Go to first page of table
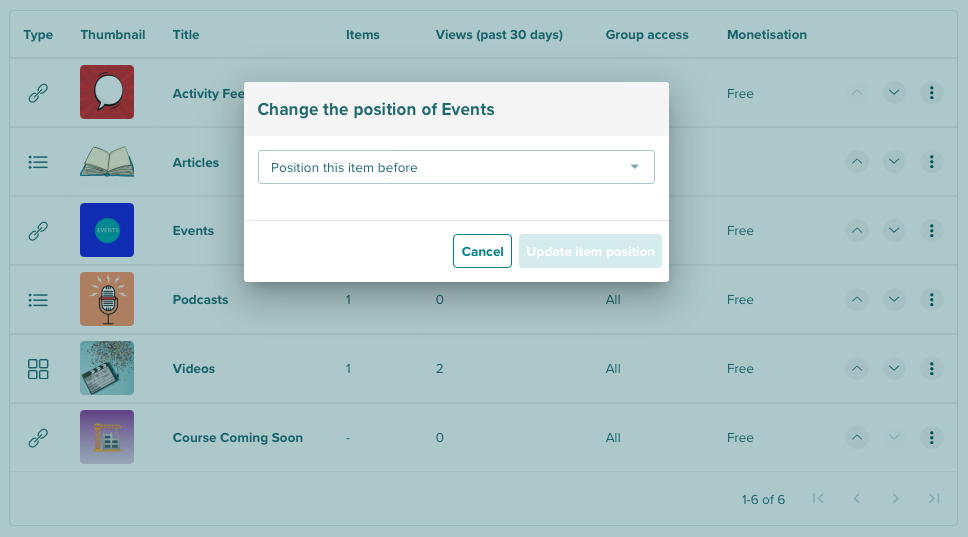968x537 pixels. tap(819, 499)
